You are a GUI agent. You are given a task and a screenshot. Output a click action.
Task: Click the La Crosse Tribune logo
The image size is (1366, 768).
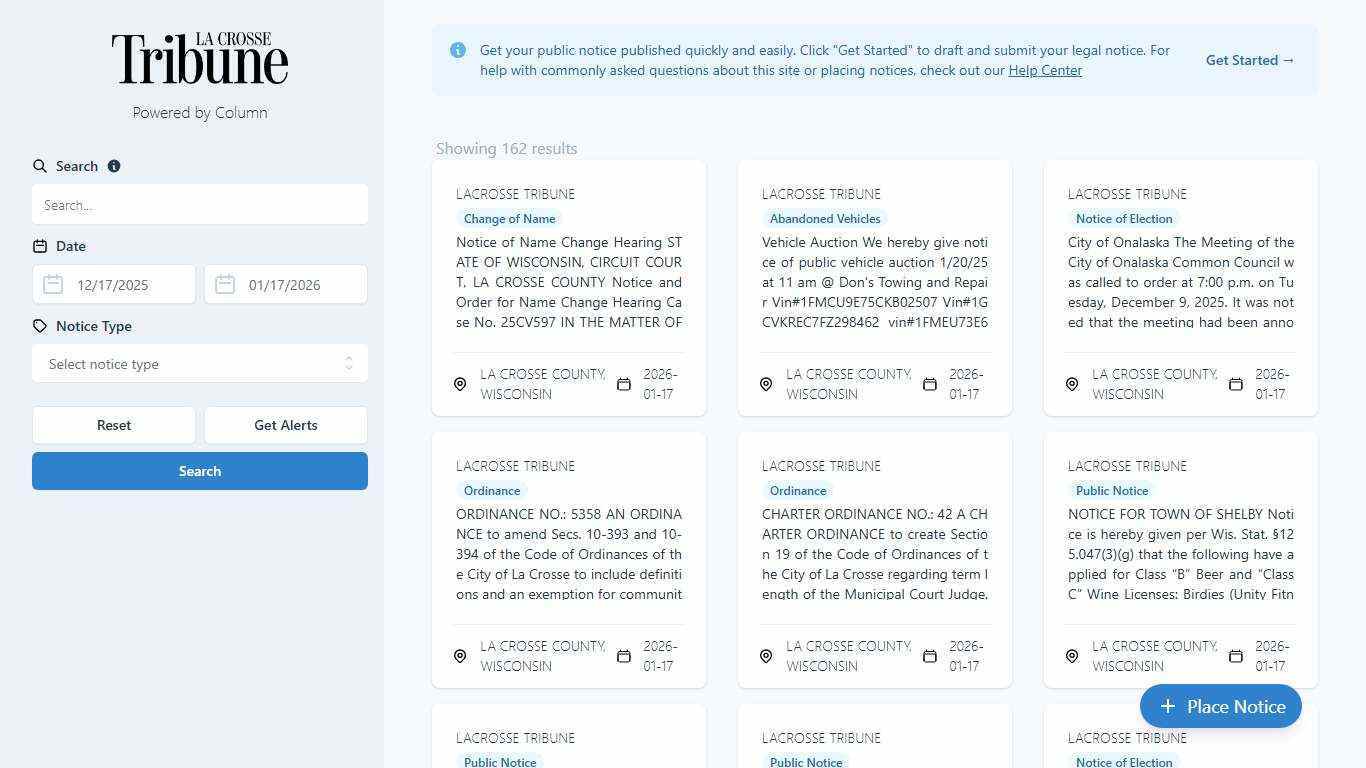[x=200, y=59]
